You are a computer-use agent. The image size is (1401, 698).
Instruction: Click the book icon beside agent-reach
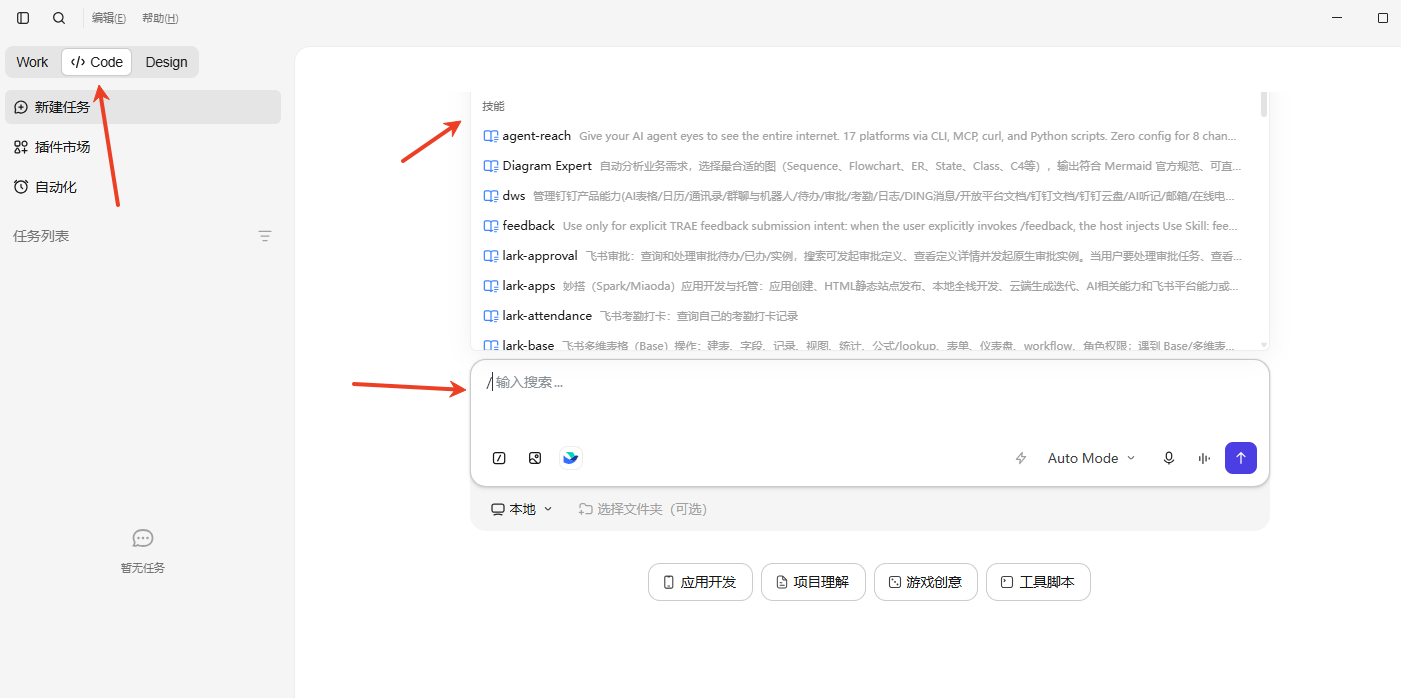click(491, 136)
